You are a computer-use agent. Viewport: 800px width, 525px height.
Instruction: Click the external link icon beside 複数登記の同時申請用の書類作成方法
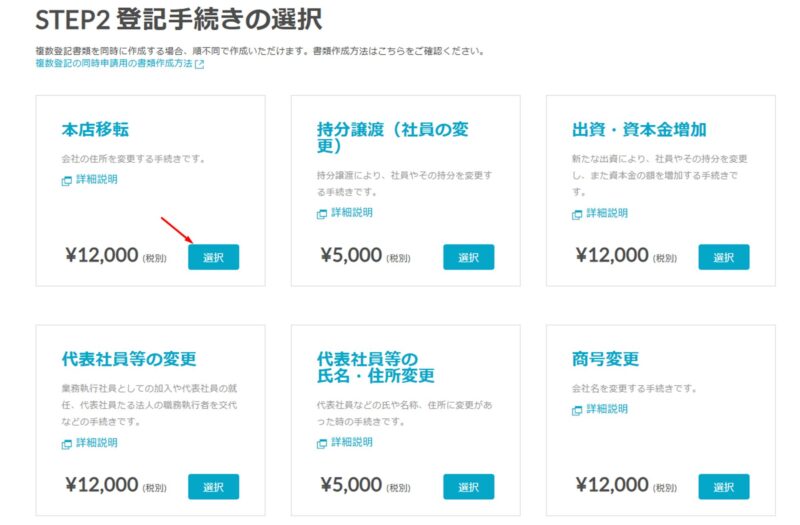199,64
